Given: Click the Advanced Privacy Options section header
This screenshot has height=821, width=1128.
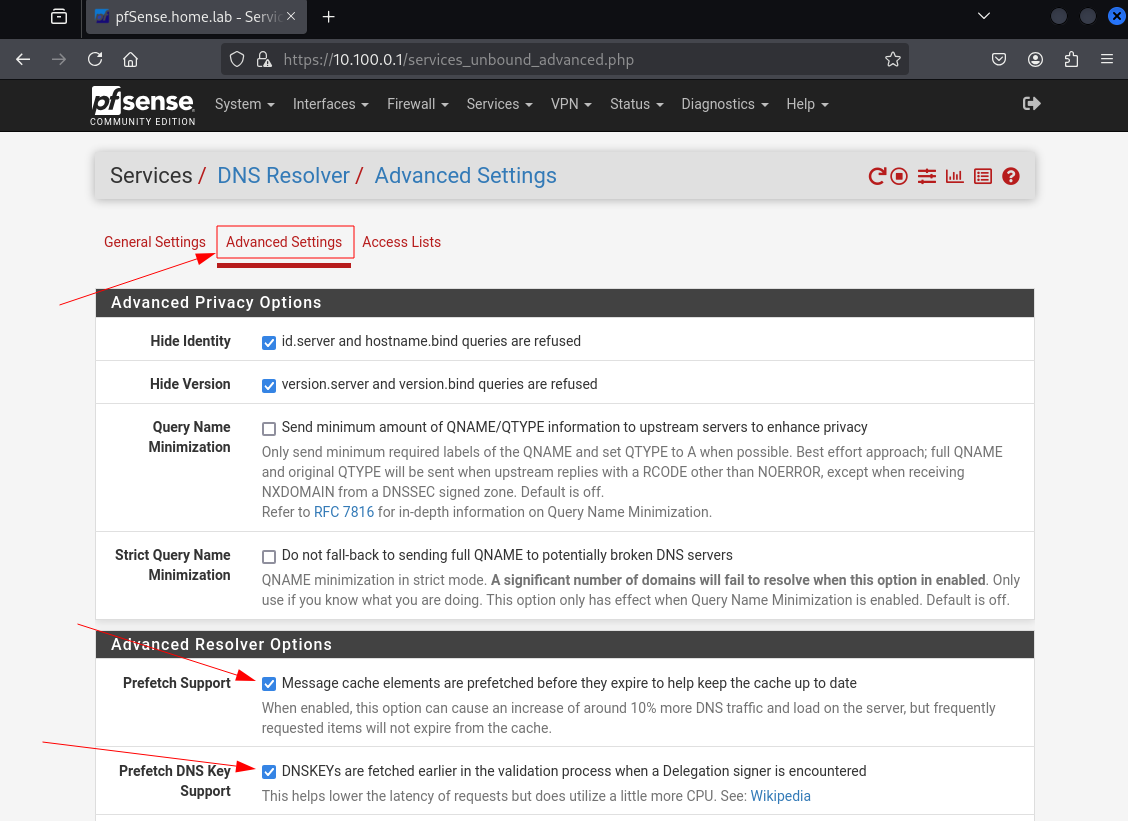Looking at the screenshot, I should [565, 303].
